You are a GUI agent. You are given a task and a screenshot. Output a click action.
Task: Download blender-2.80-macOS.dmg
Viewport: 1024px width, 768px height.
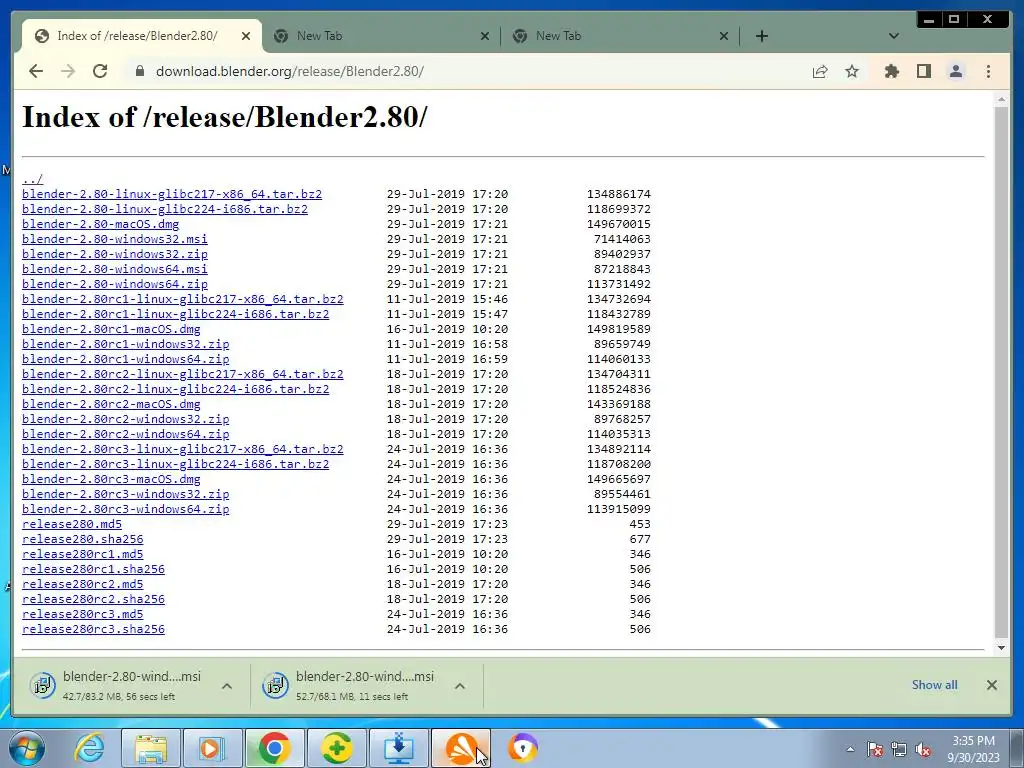(x=101, y=224)
